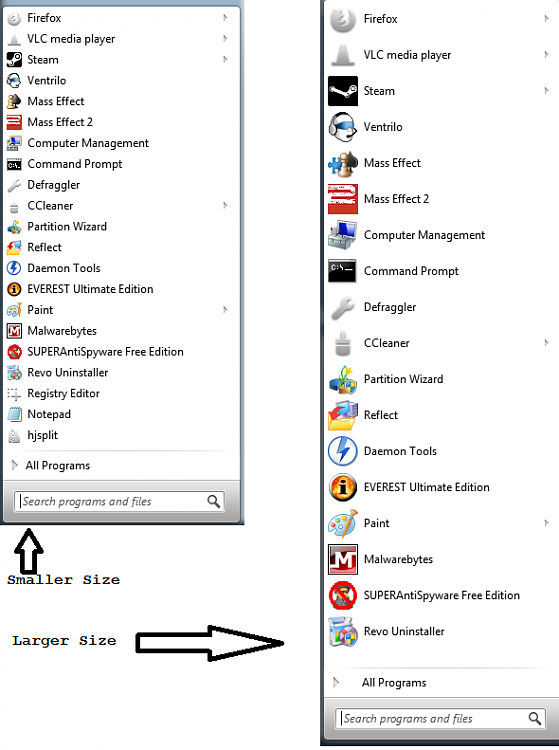Click the large Command Prompt icon
This screenshot has height=750, width=559.
[343, 271]
